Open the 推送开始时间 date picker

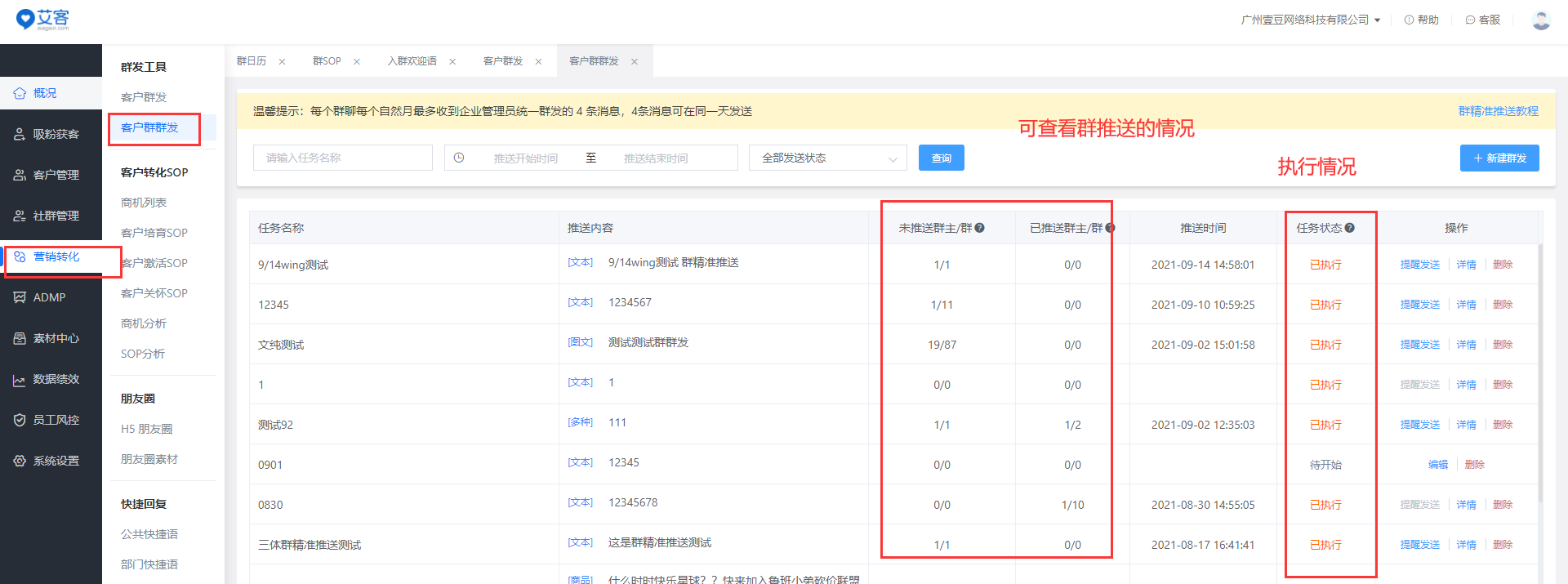[525, 158]
